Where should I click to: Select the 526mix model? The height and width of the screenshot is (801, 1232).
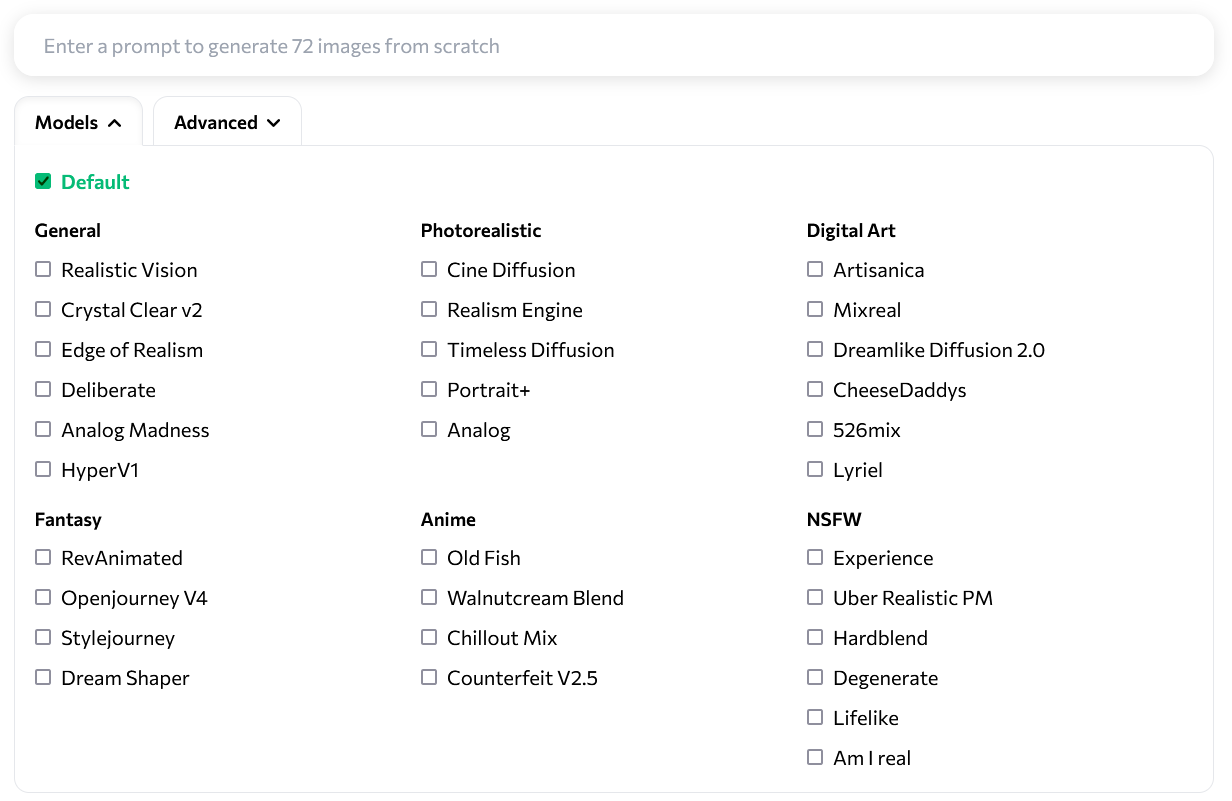[x=815, y=430]
